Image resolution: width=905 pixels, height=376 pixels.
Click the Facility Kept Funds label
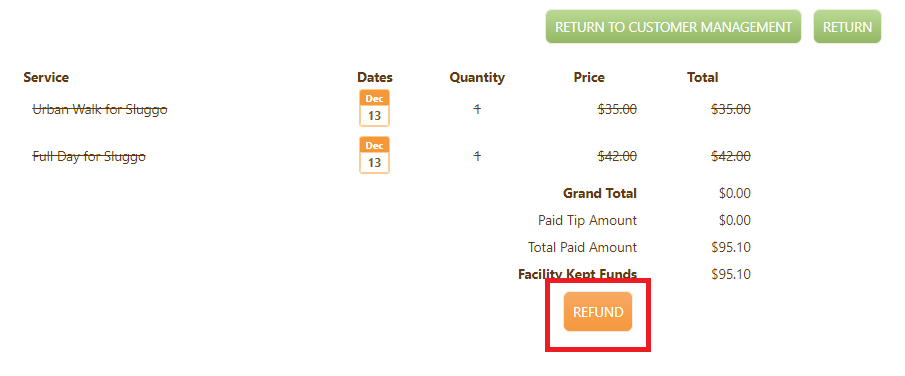click(x=578, y=274)
